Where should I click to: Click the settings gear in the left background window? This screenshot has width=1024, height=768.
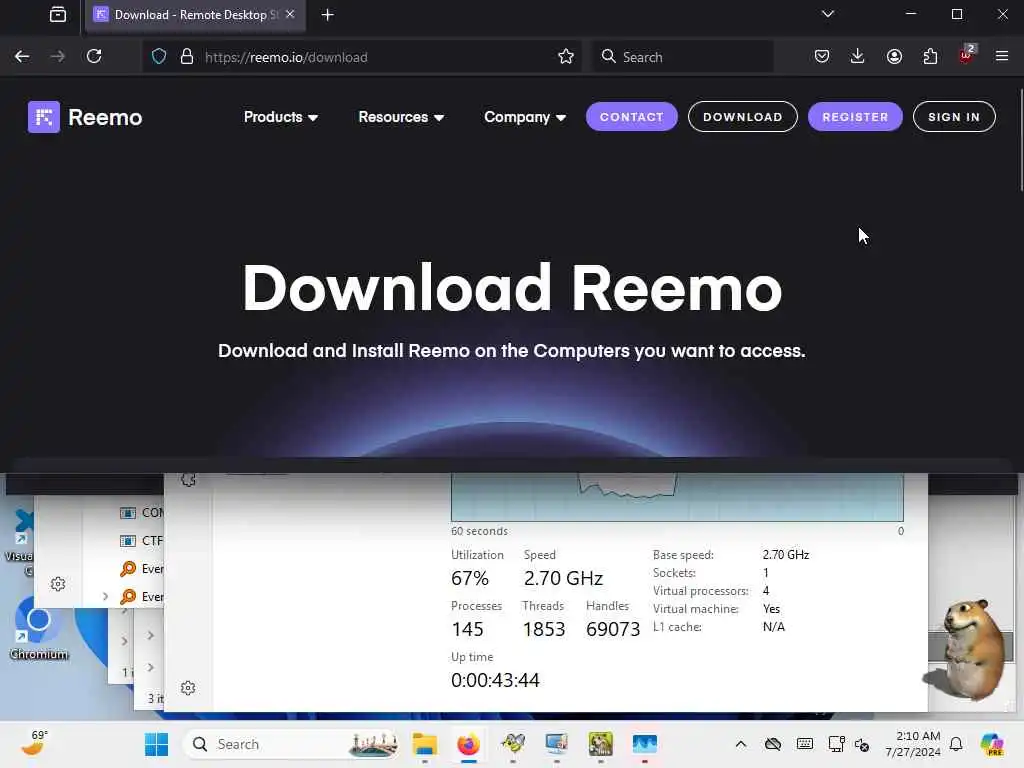58,584
